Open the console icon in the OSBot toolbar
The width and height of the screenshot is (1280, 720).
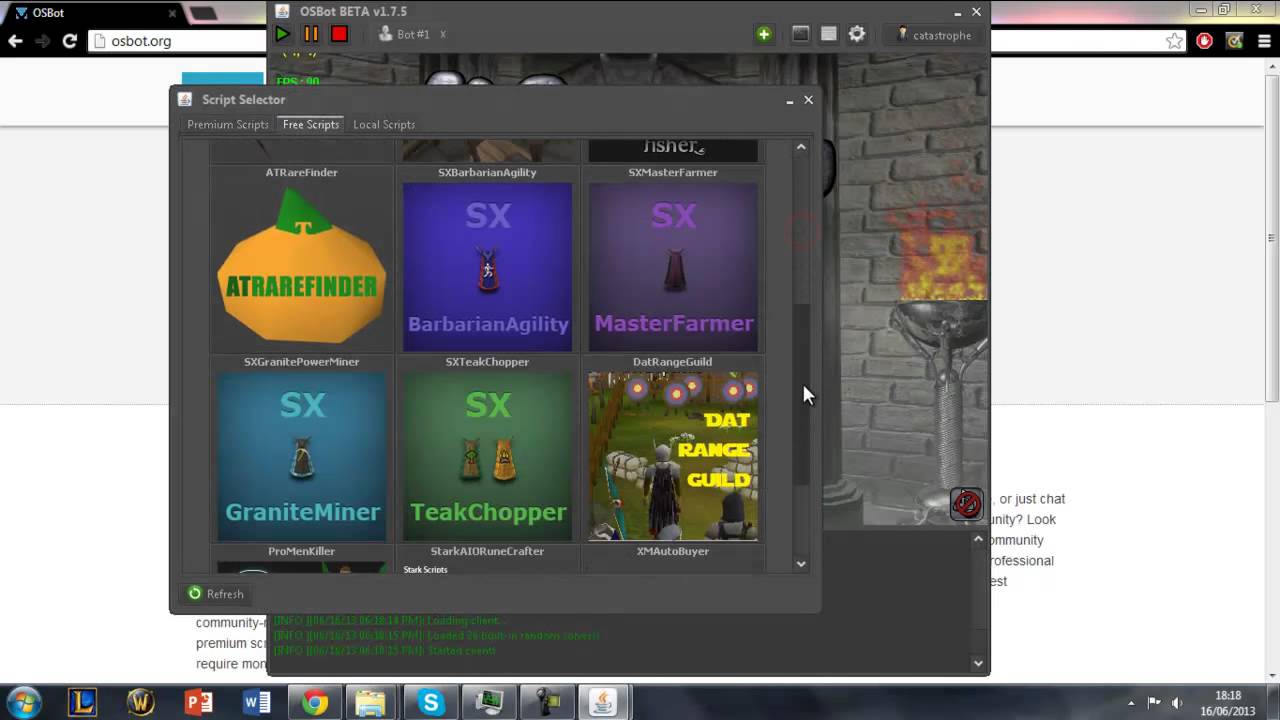(800, 34)
